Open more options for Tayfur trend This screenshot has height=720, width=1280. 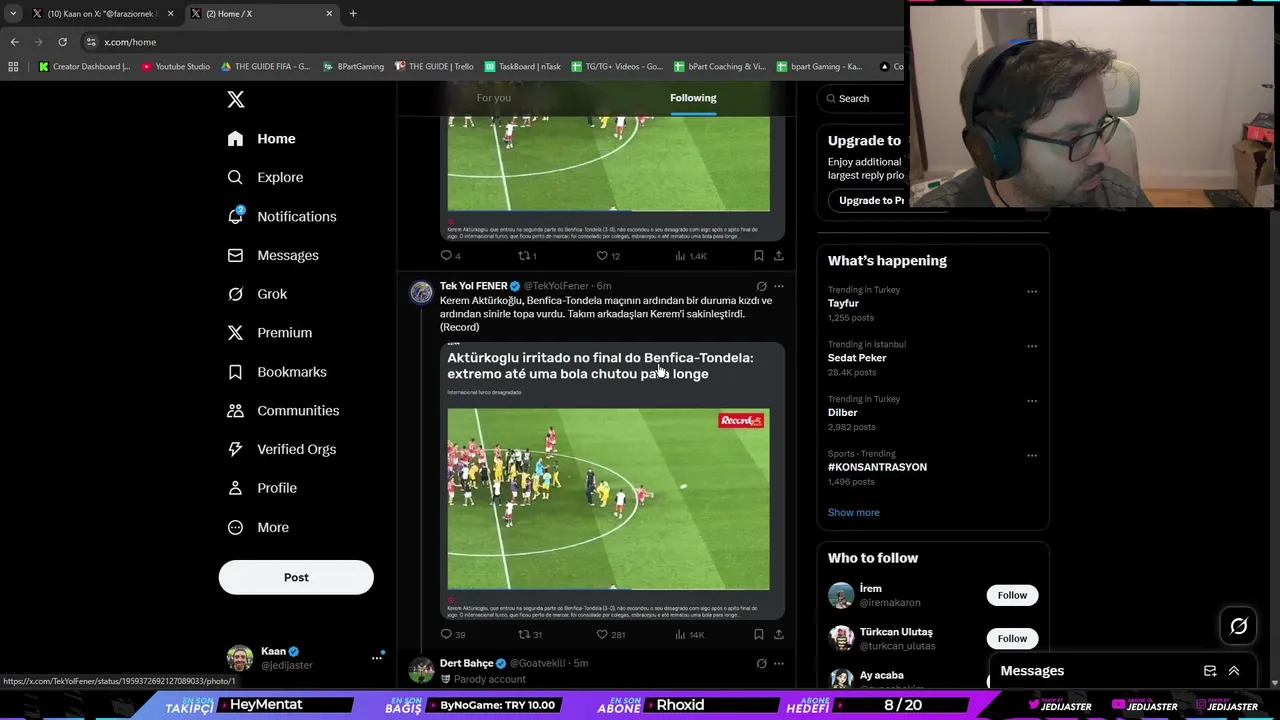(x=1032, y=292)
